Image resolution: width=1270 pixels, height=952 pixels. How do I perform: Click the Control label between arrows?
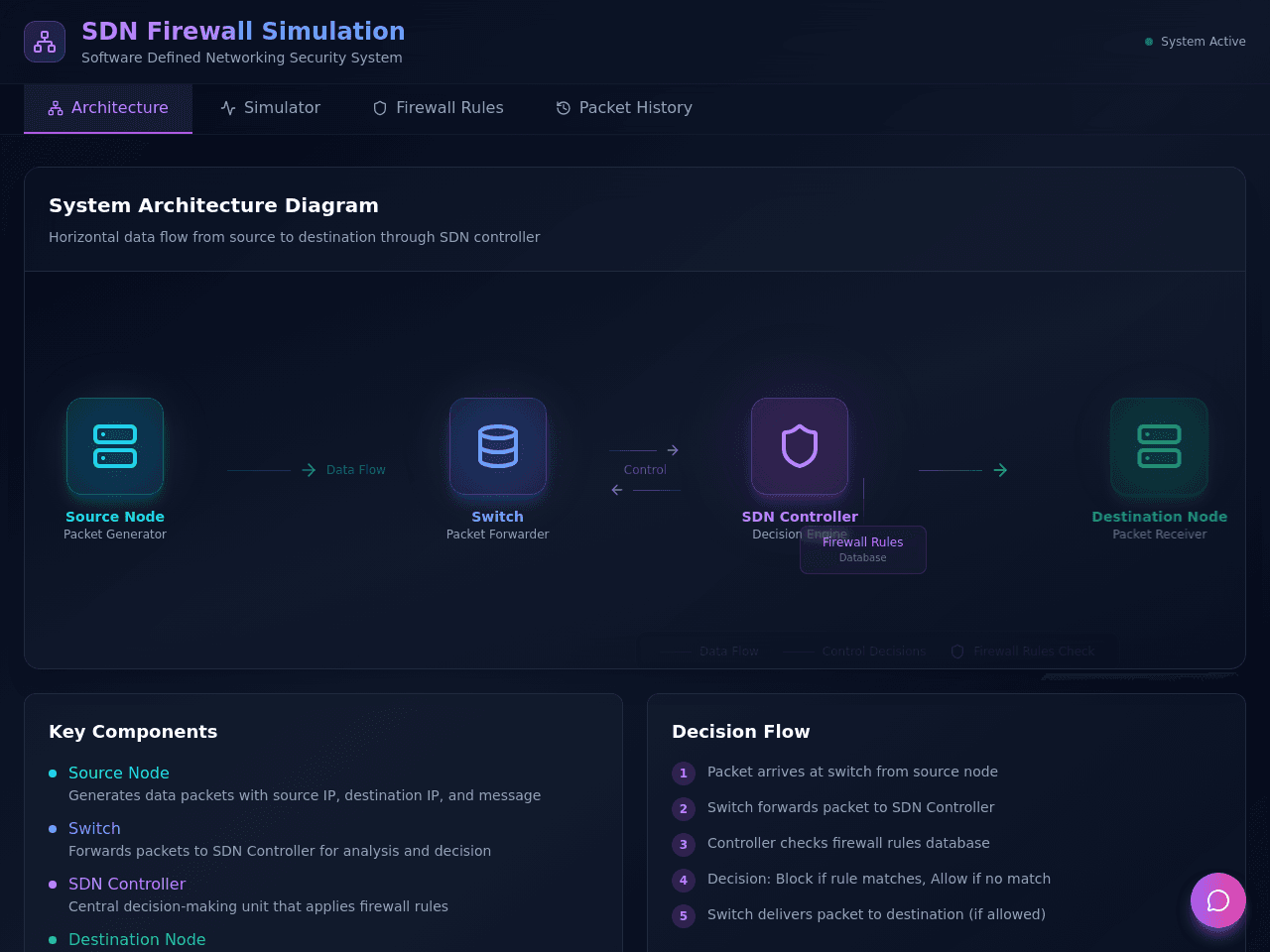click(x=645, y=470)
